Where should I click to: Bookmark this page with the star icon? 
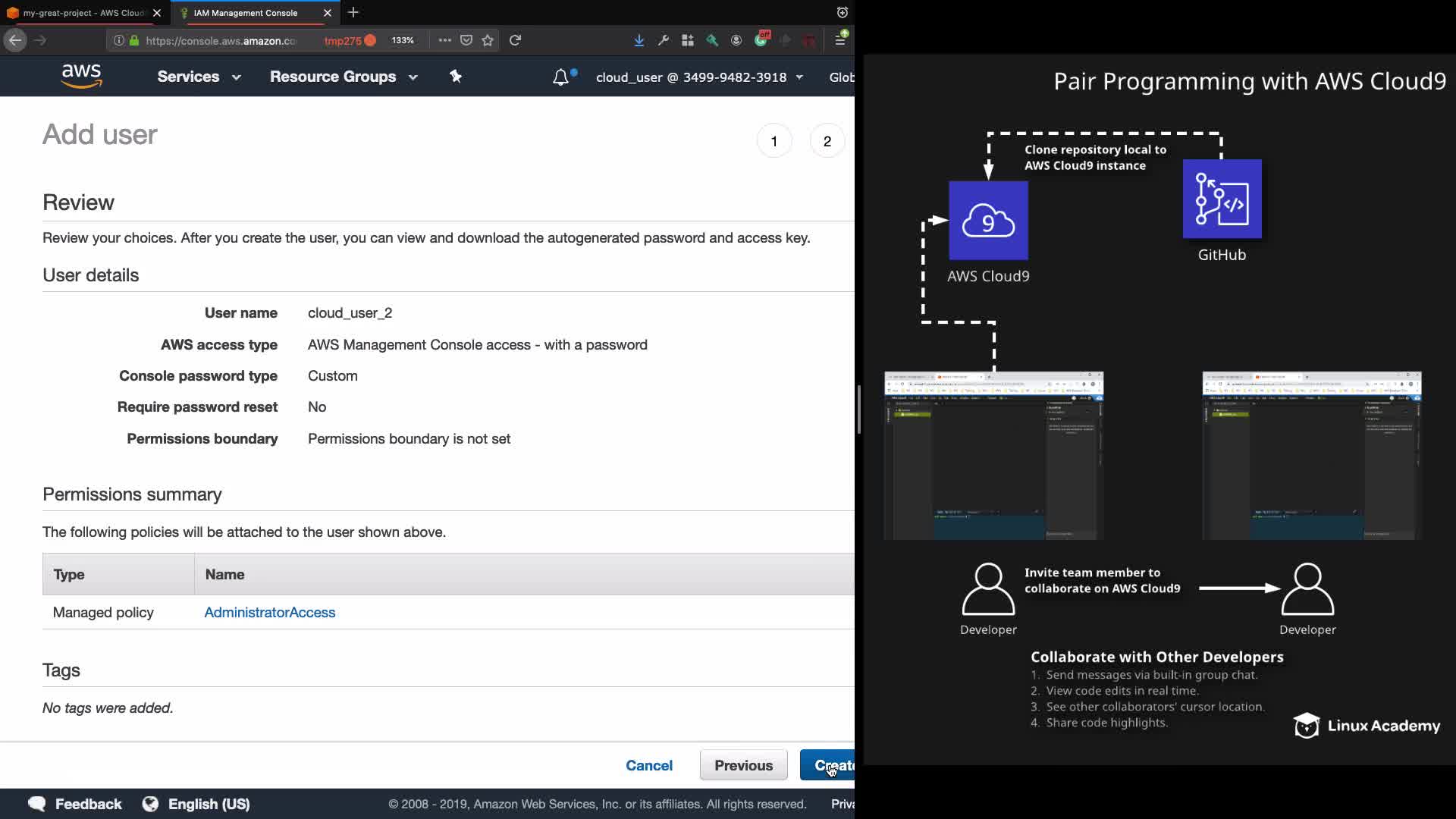coord(488,40)
